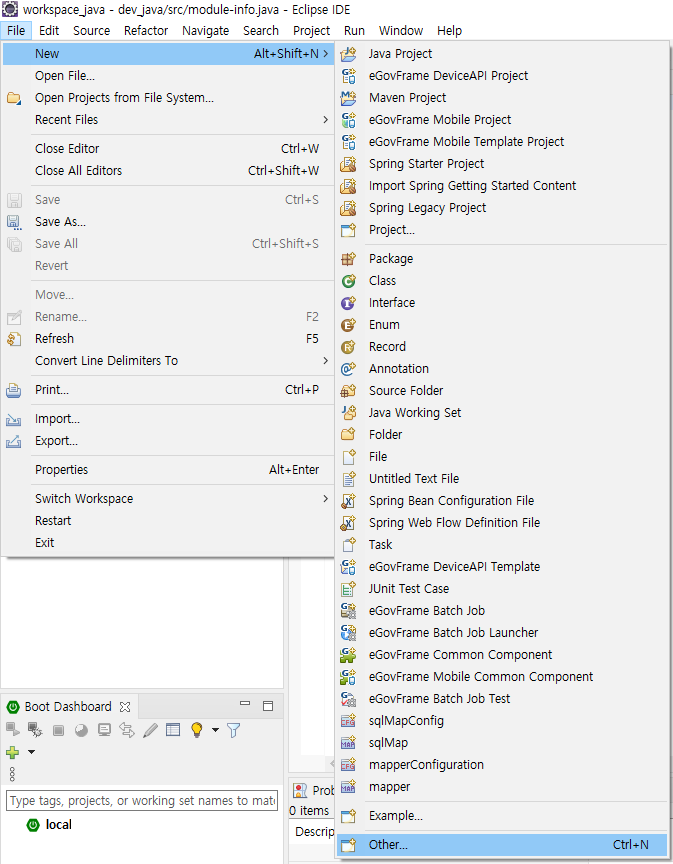Open the three-dot view menu in Boot Dashboard
The image size is (673, 864).
(12, 774)
